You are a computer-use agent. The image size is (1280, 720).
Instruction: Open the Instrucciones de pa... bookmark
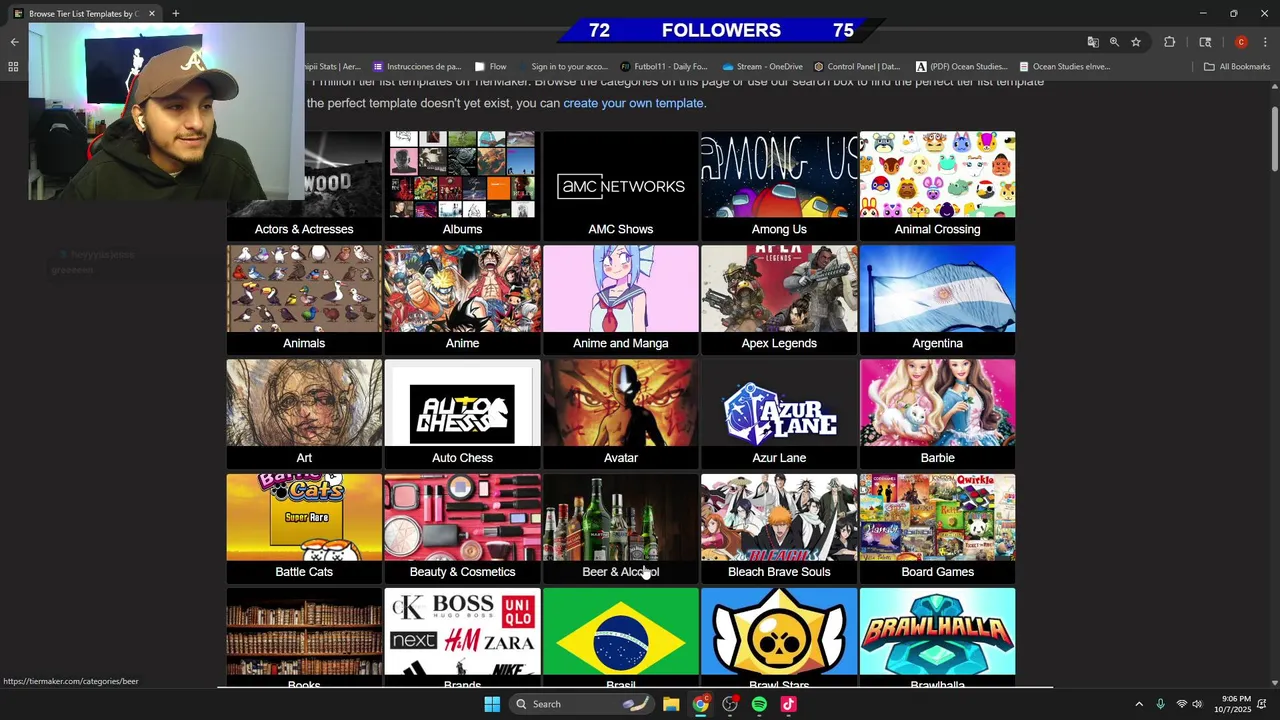coord(417,67)
